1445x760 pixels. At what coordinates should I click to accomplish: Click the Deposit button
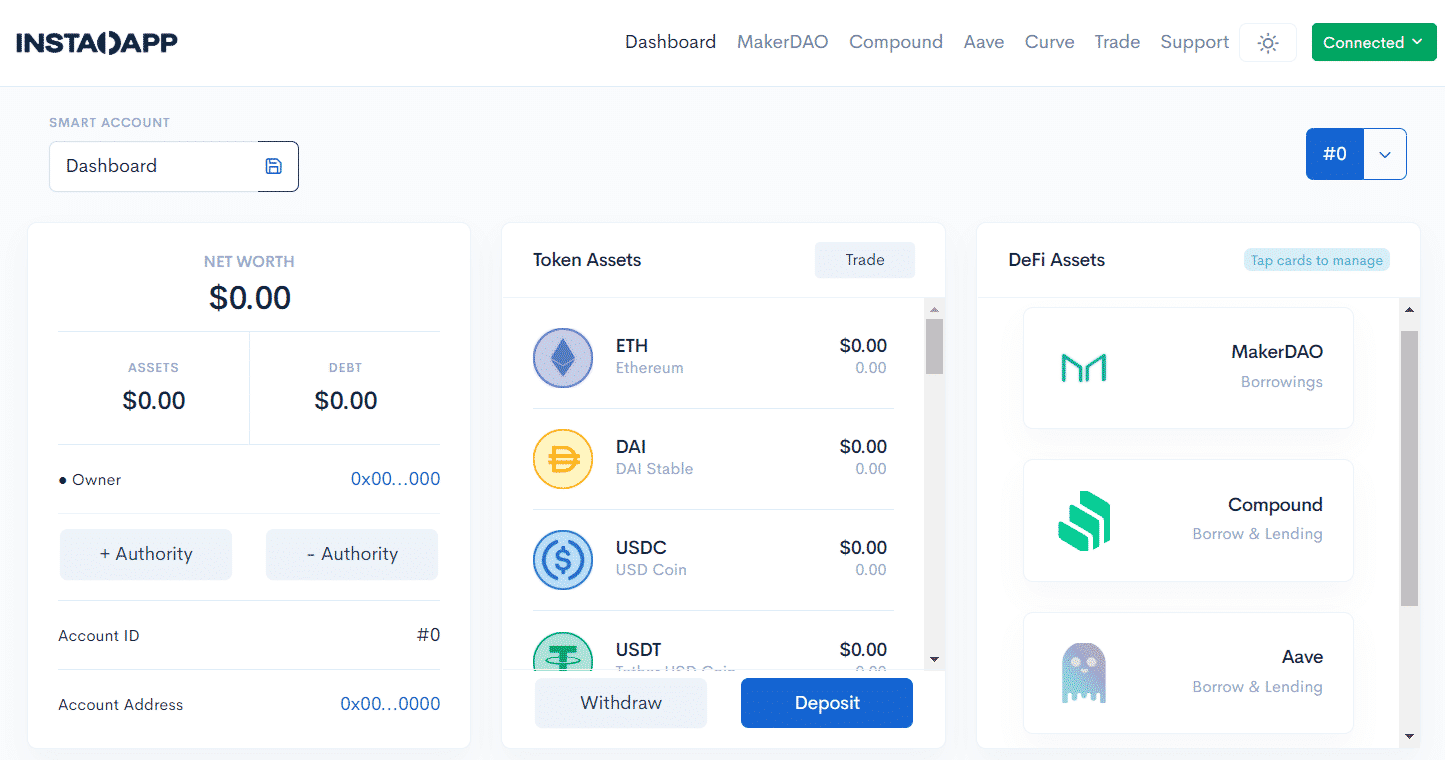click(827, 703)
